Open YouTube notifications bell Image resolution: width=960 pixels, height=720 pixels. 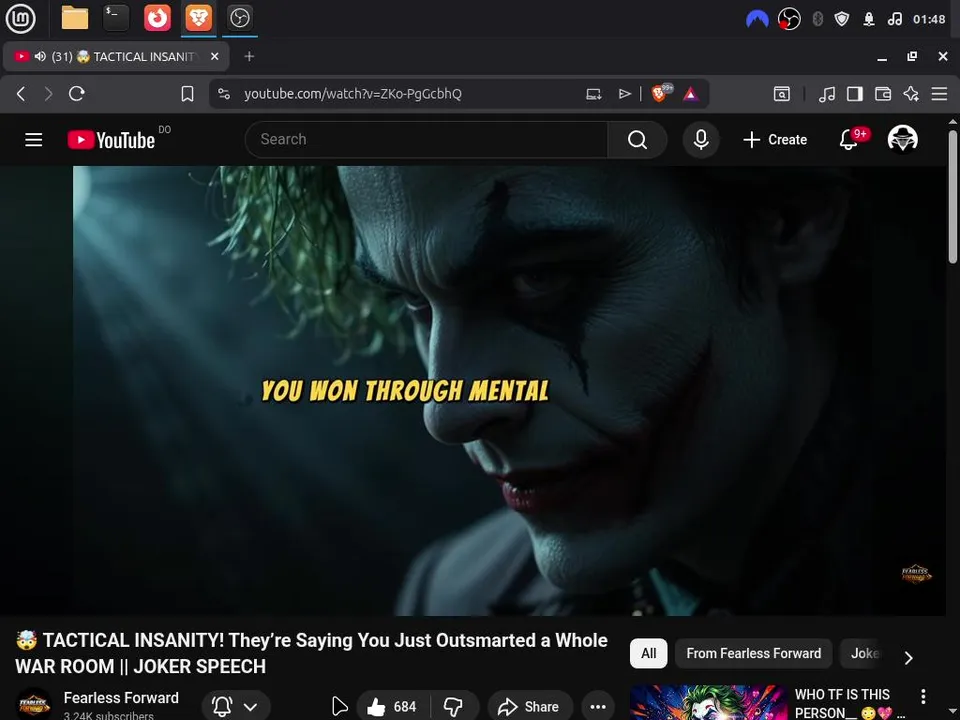pos(849,140)
